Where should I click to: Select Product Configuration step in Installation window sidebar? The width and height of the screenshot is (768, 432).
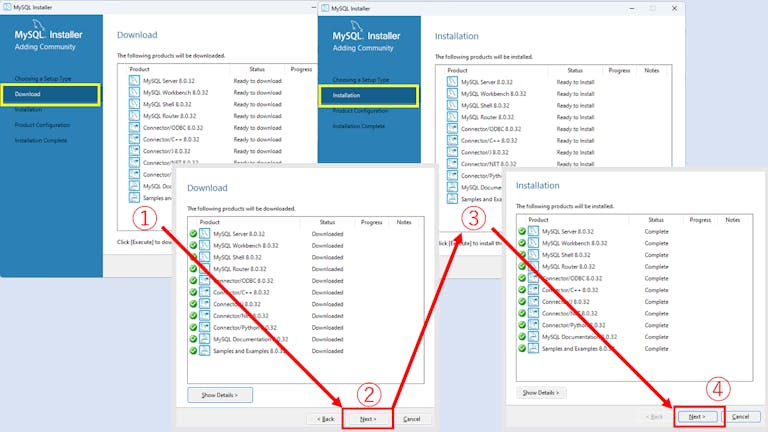(360, 111)
